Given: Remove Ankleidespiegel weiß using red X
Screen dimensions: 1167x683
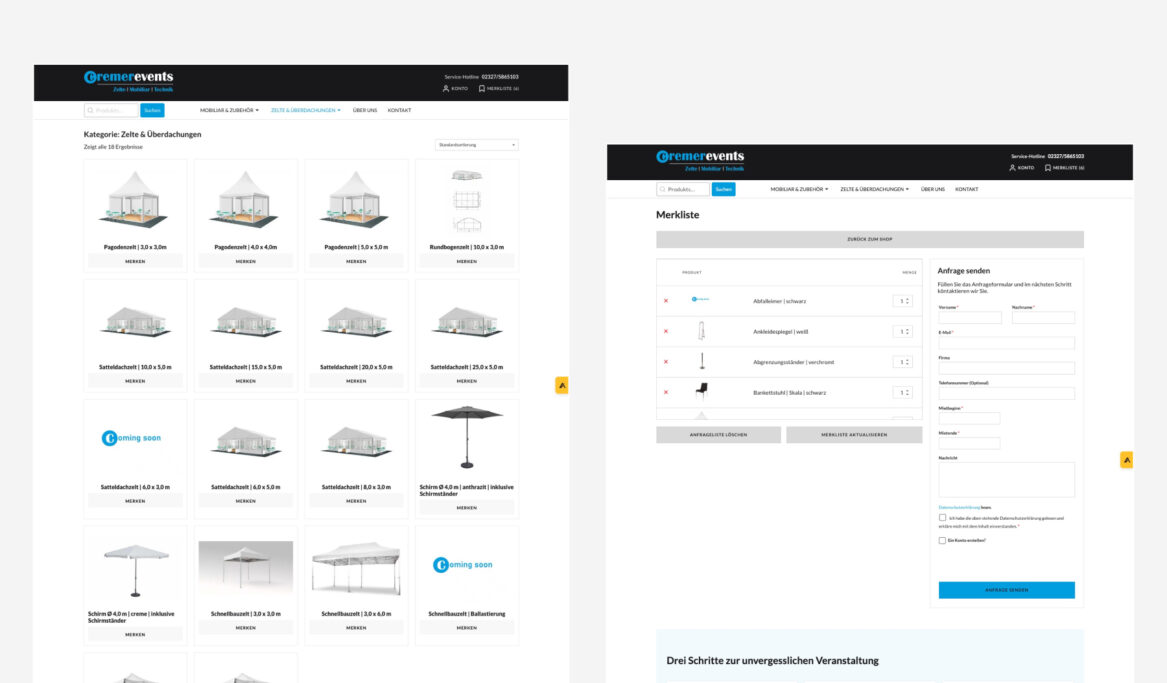Looking at the screenshot, I should (666, 331).
